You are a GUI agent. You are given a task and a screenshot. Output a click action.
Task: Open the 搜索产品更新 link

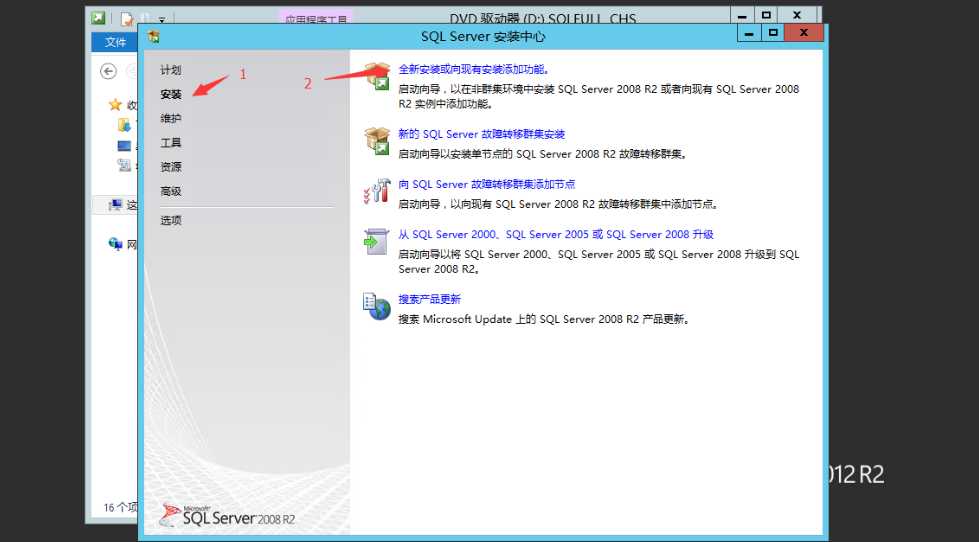tap(429, 299)
